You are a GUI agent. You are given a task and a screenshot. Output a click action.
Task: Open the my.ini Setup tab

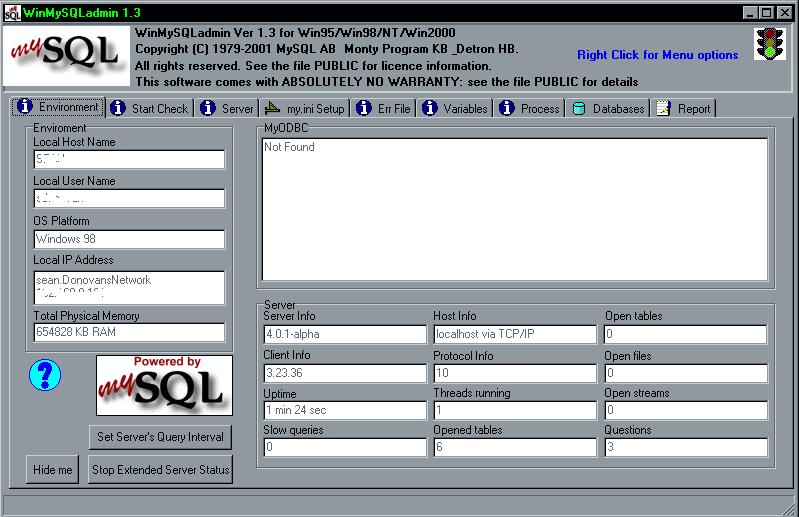305,108
